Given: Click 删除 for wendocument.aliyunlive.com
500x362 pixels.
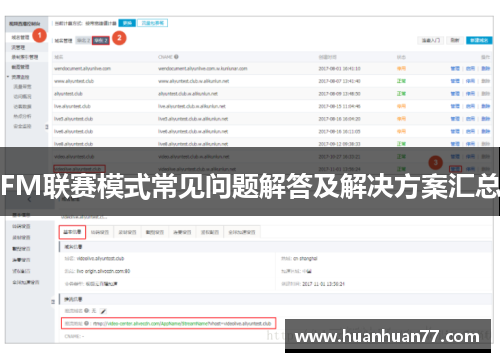Looking at the screenshot, I should click(485, 68).
